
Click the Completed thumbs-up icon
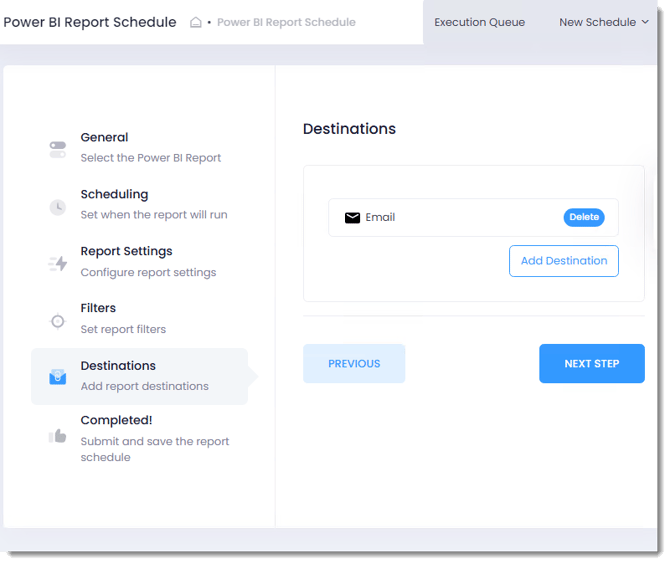58,436
